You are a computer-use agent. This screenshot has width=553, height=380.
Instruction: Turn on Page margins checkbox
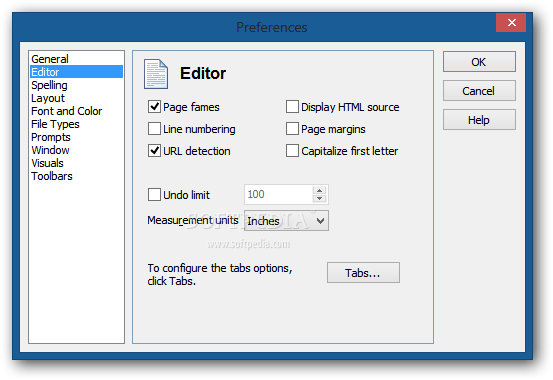click(x=292, y=129)
